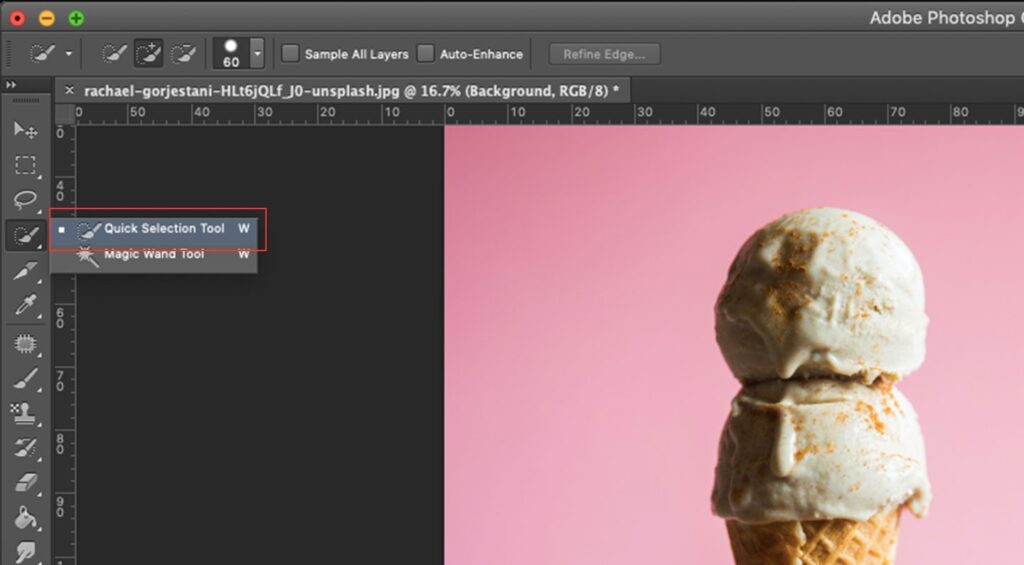Toggle the Auto-Enhance checkbox
The image size is (1024, 565).
point(426,54)
